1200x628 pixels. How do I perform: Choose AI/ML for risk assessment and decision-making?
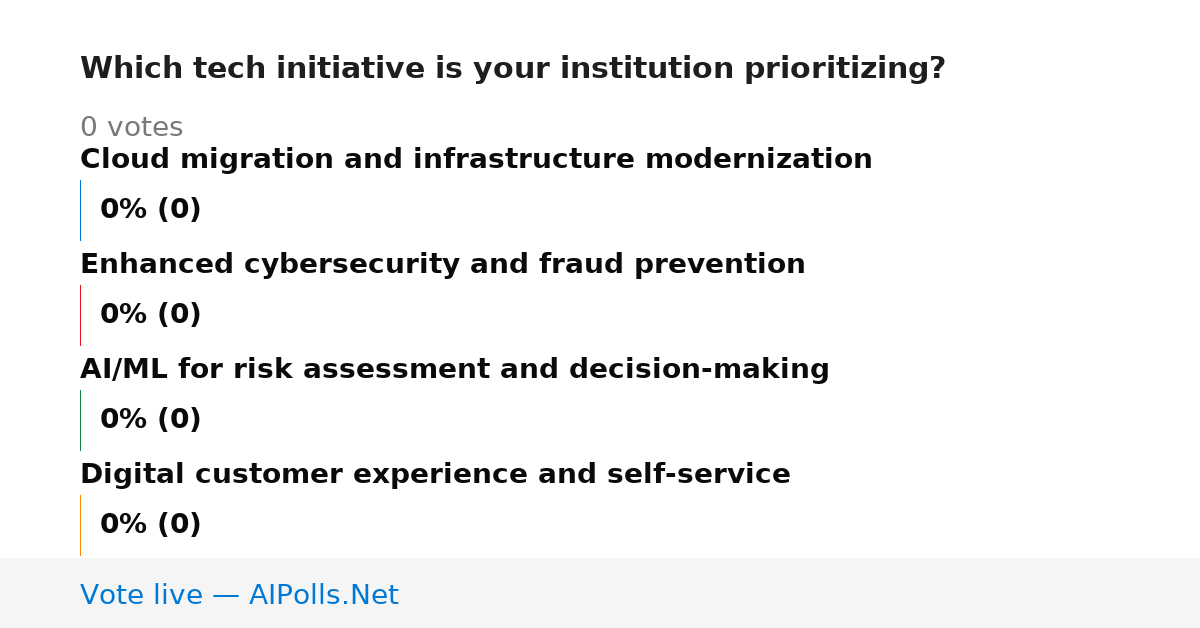point(455,369)
